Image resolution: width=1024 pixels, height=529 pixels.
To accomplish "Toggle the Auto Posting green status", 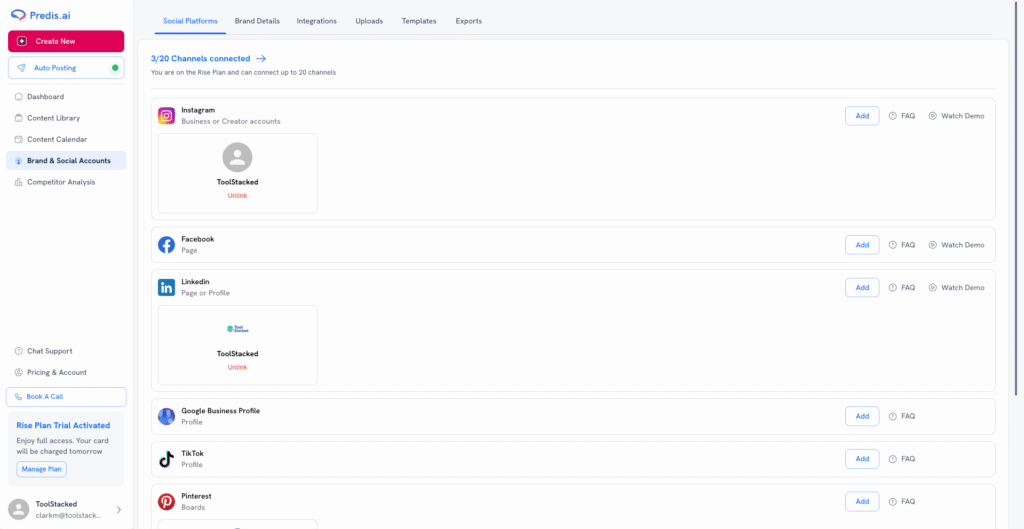I will [115, 68].
